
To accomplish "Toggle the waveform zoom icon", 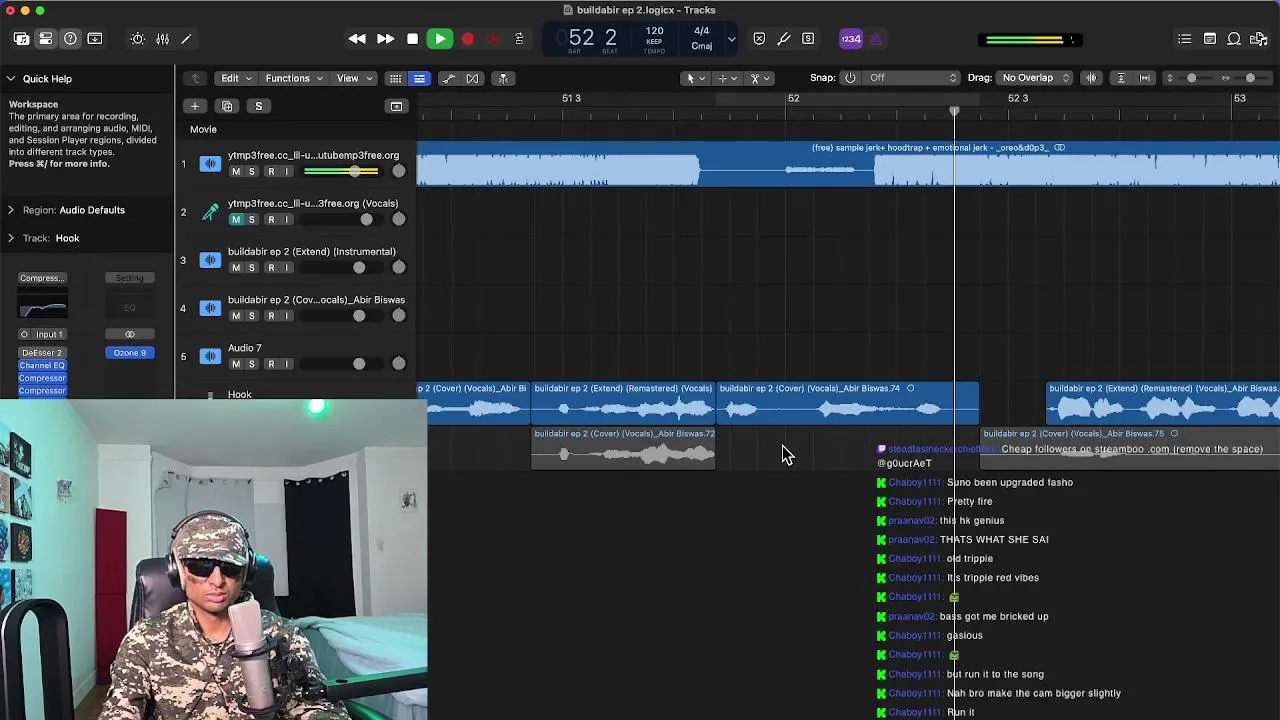I will coord(1091,78).
